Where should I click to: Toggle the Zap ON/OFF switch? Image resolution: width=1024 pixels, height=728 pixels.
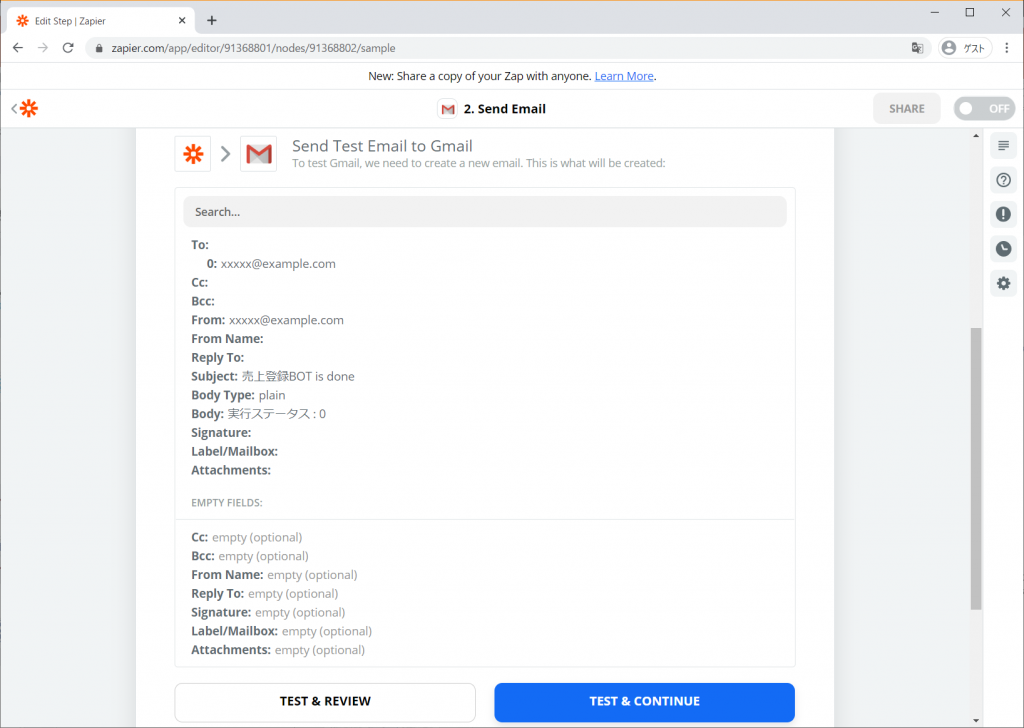(x=984, y=108)
